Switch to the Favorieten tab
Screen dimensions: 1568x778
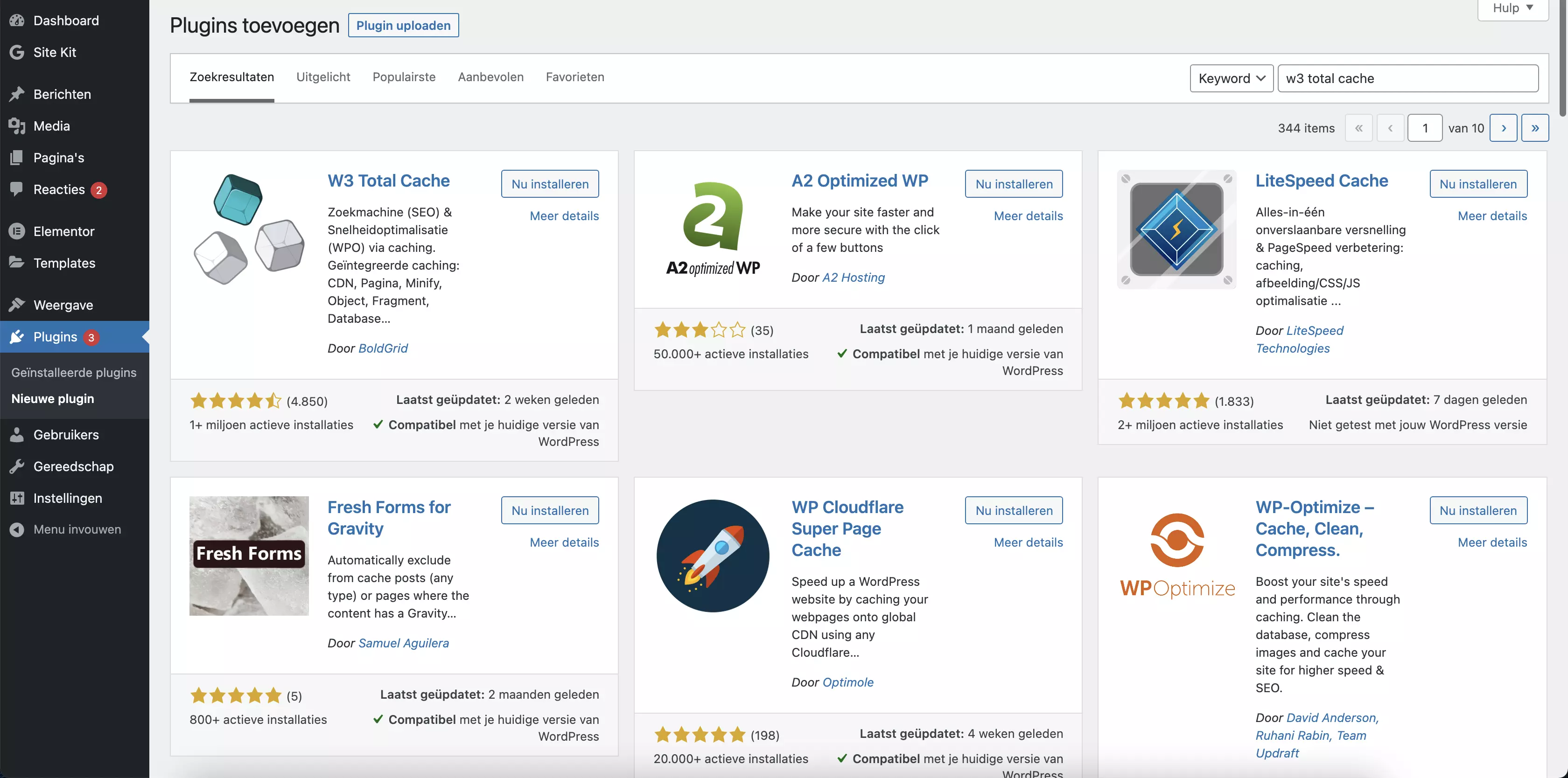click(574, 77)
